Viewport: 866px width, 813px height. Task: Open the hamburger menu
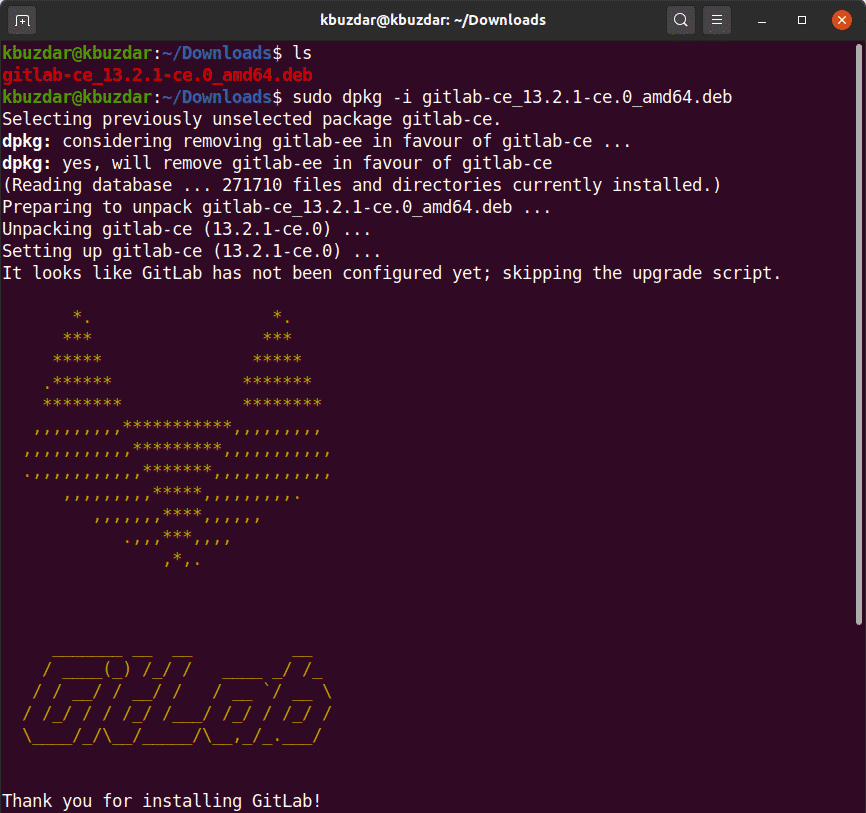pos(717,20)
